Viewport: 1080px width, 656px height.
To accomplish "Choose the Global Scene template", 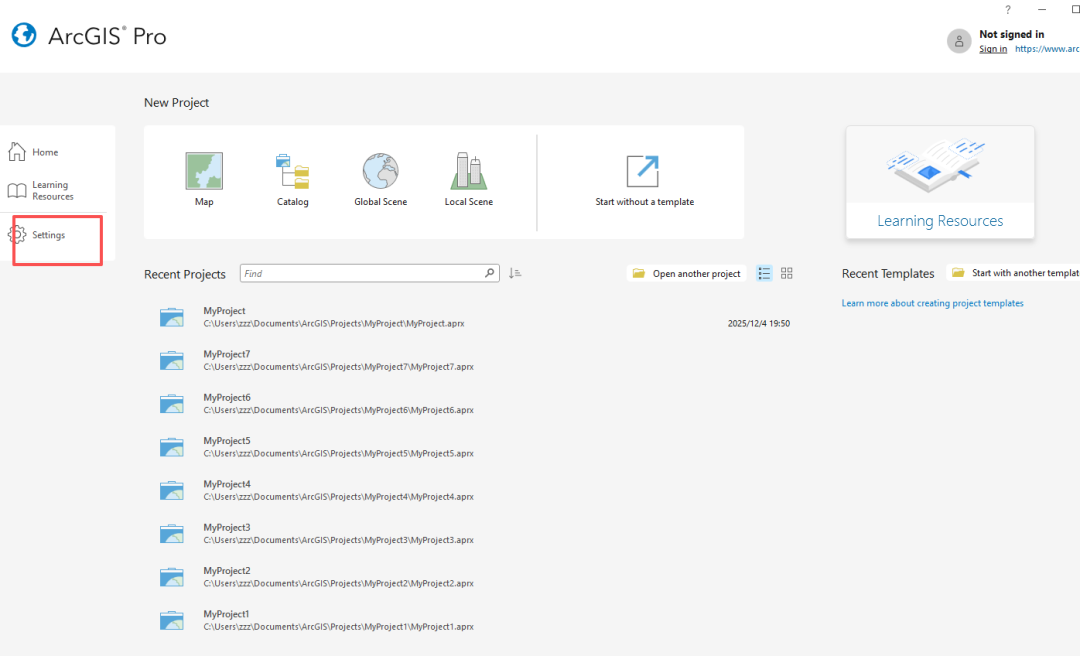I will tap(380, 178).
